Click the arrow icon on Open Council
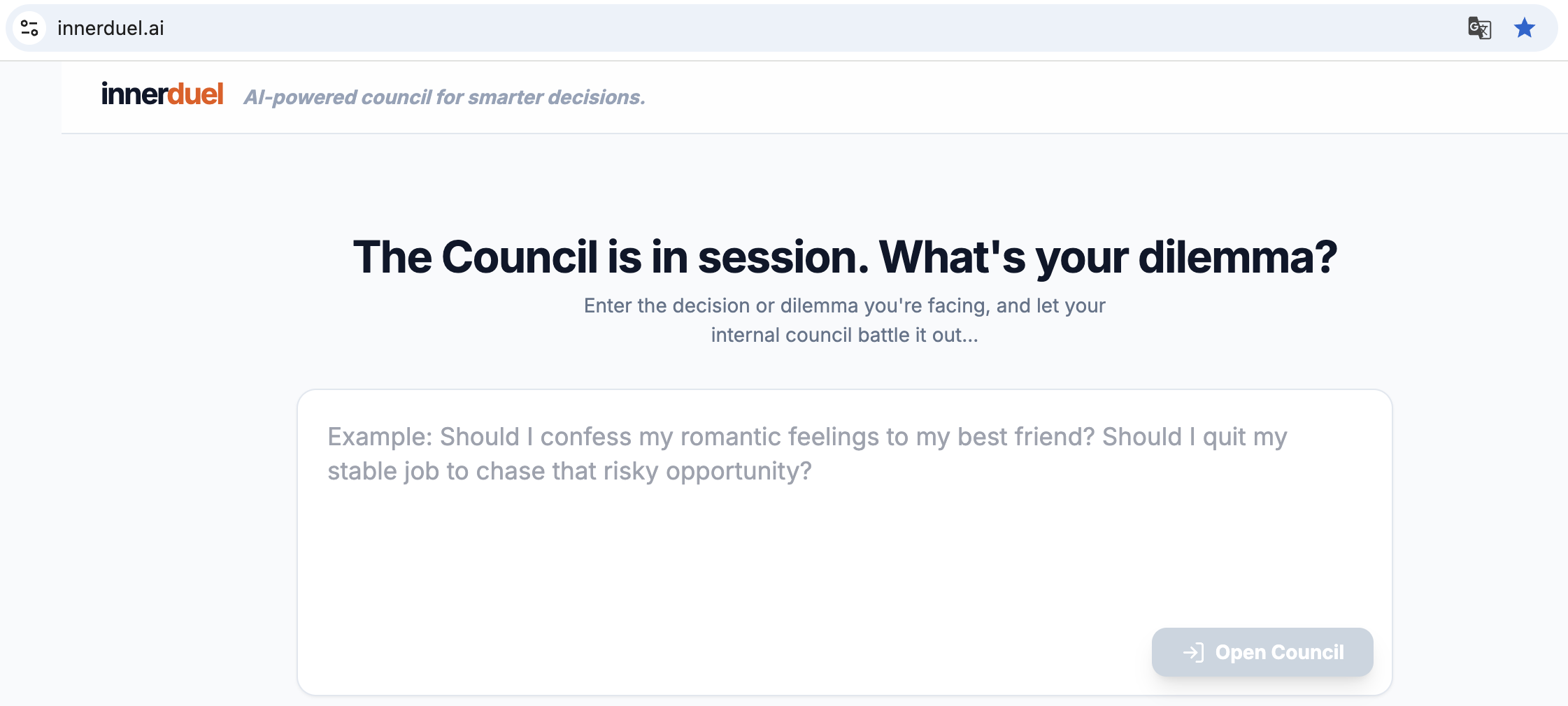This screenshot has width=1568, height=706. [1193, 652]
